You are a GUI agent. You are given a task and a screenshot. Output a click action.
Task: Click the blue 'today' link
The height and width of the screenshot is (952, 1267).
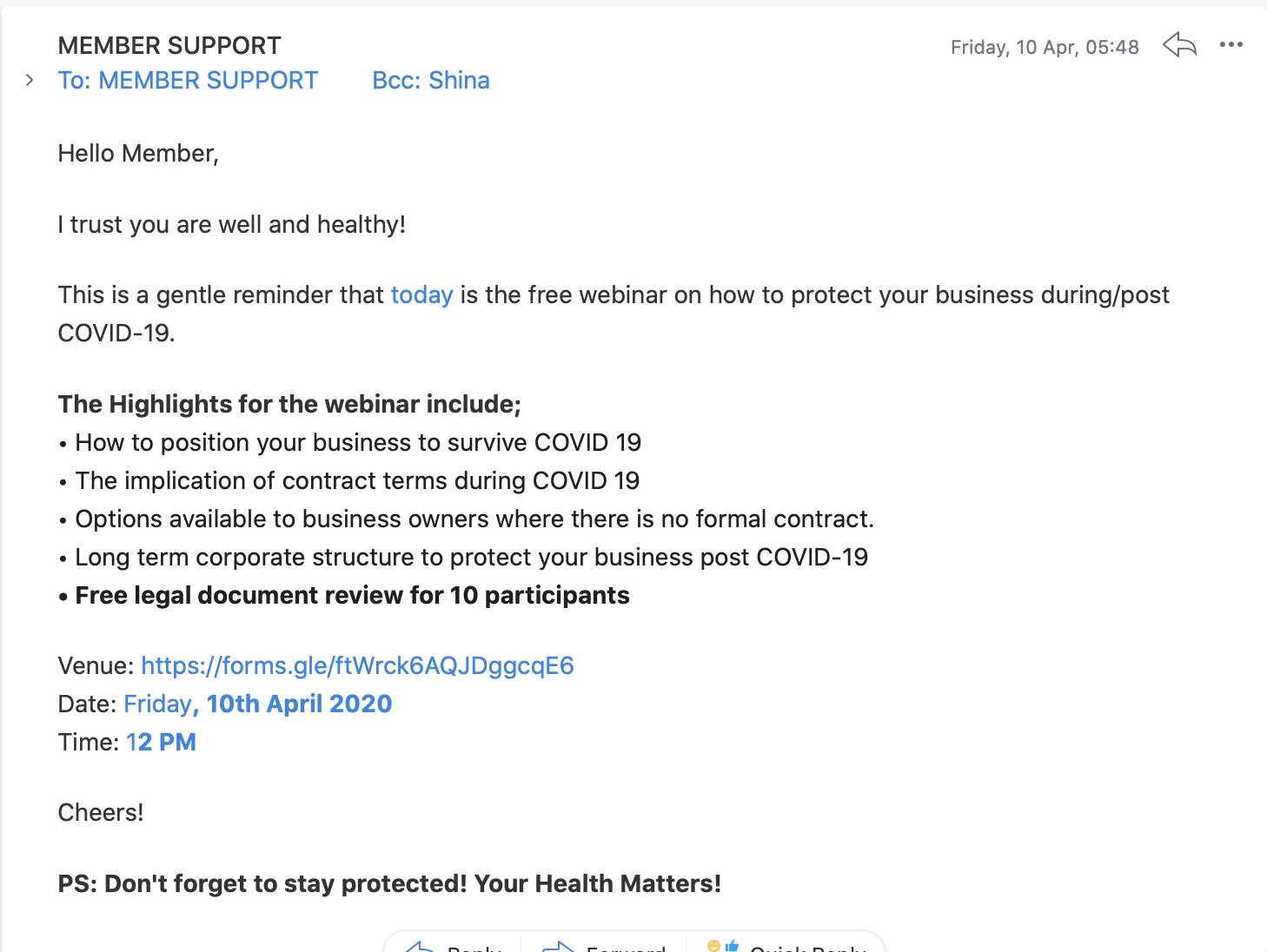421,294
